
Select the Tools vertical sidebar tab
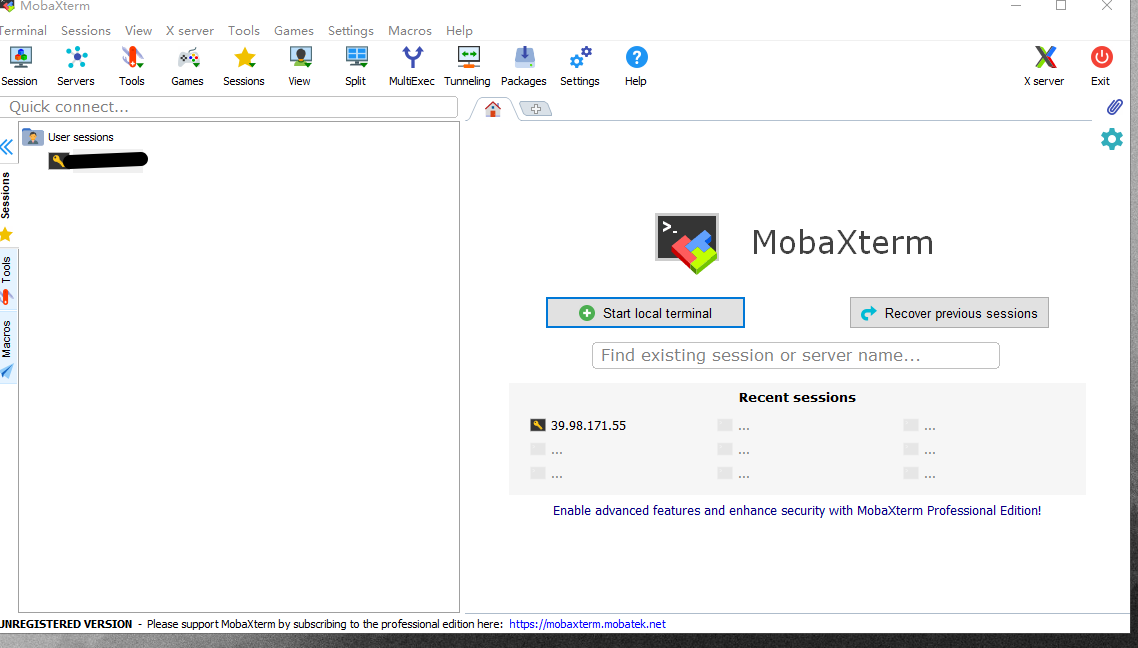click(x=7, y=280)
